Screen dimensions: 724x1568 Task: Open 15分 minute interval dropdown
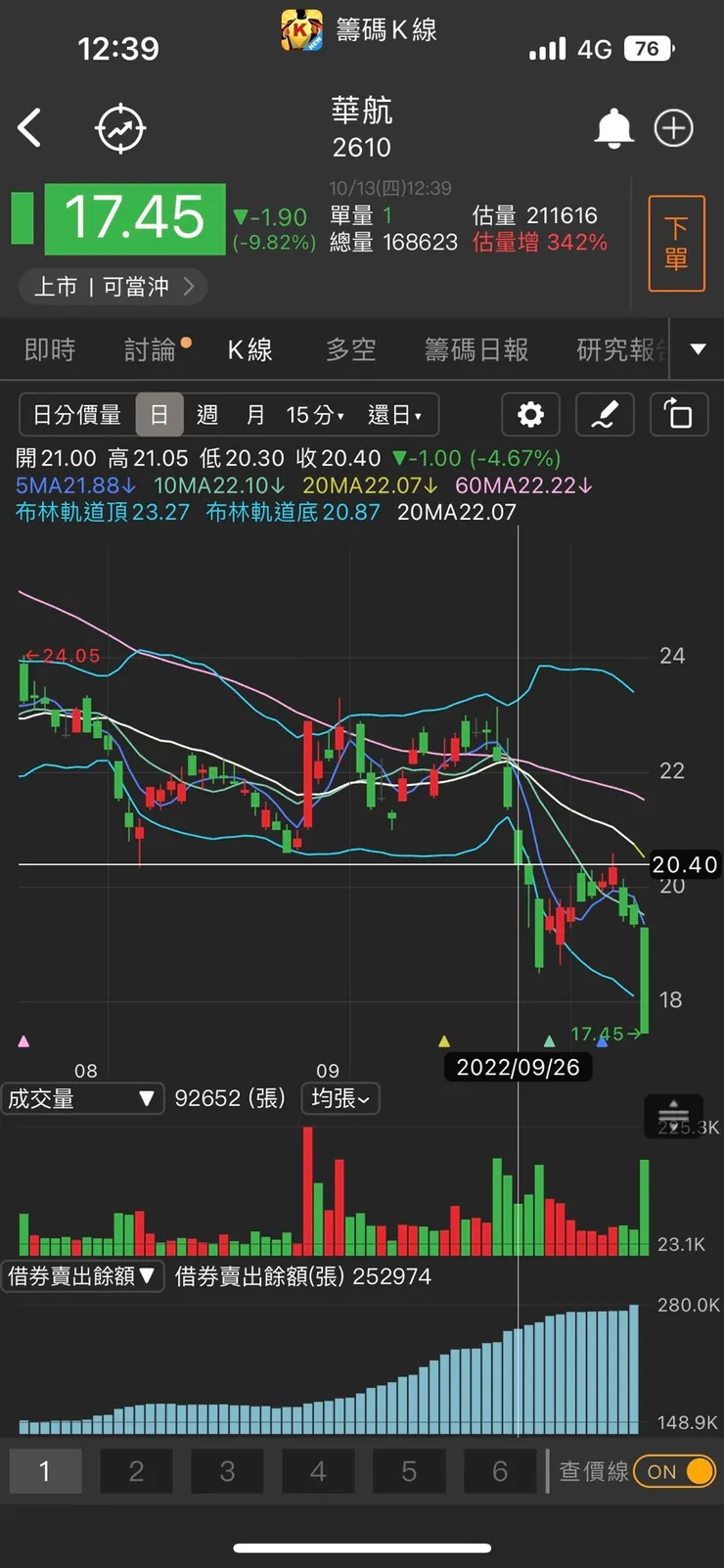pyautogui.click(x=315, y=415)
